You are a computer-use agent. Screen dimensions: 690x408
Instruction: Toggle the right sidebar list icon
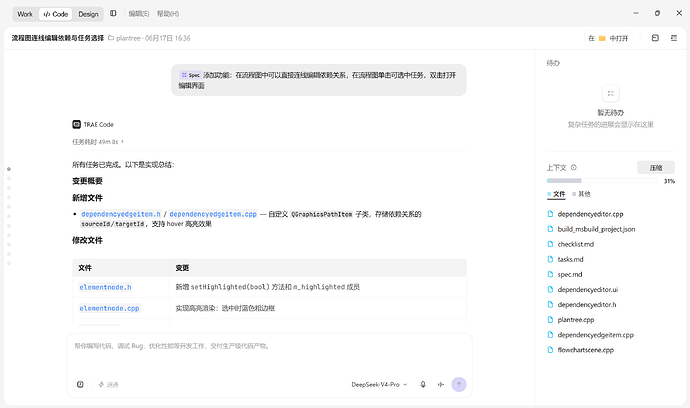point(674,38)
